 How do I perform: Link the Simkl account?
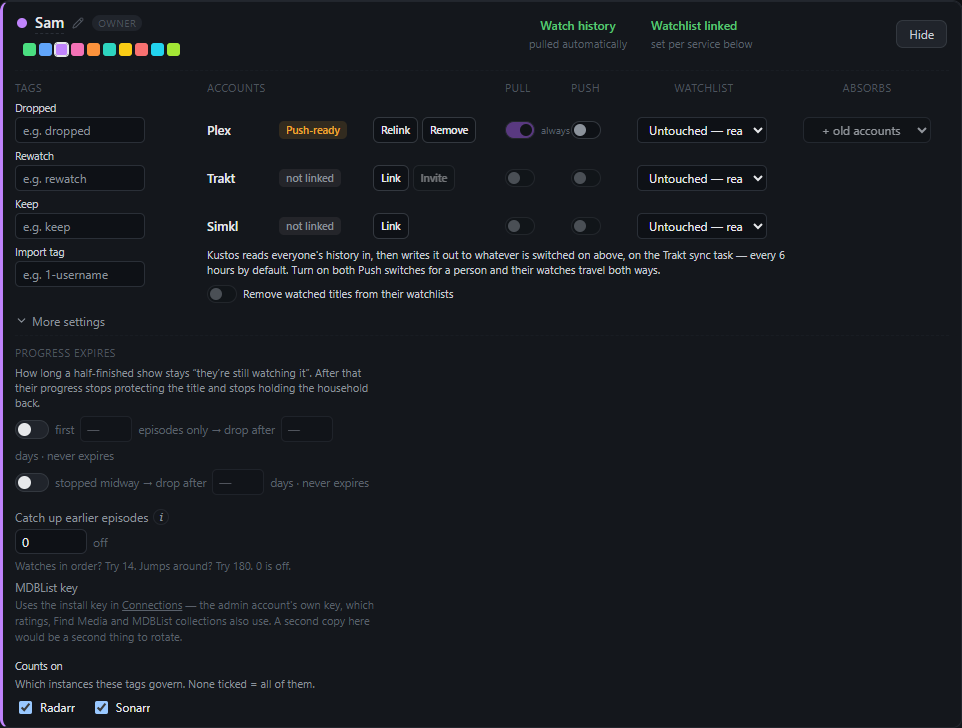tap(391, 226)
